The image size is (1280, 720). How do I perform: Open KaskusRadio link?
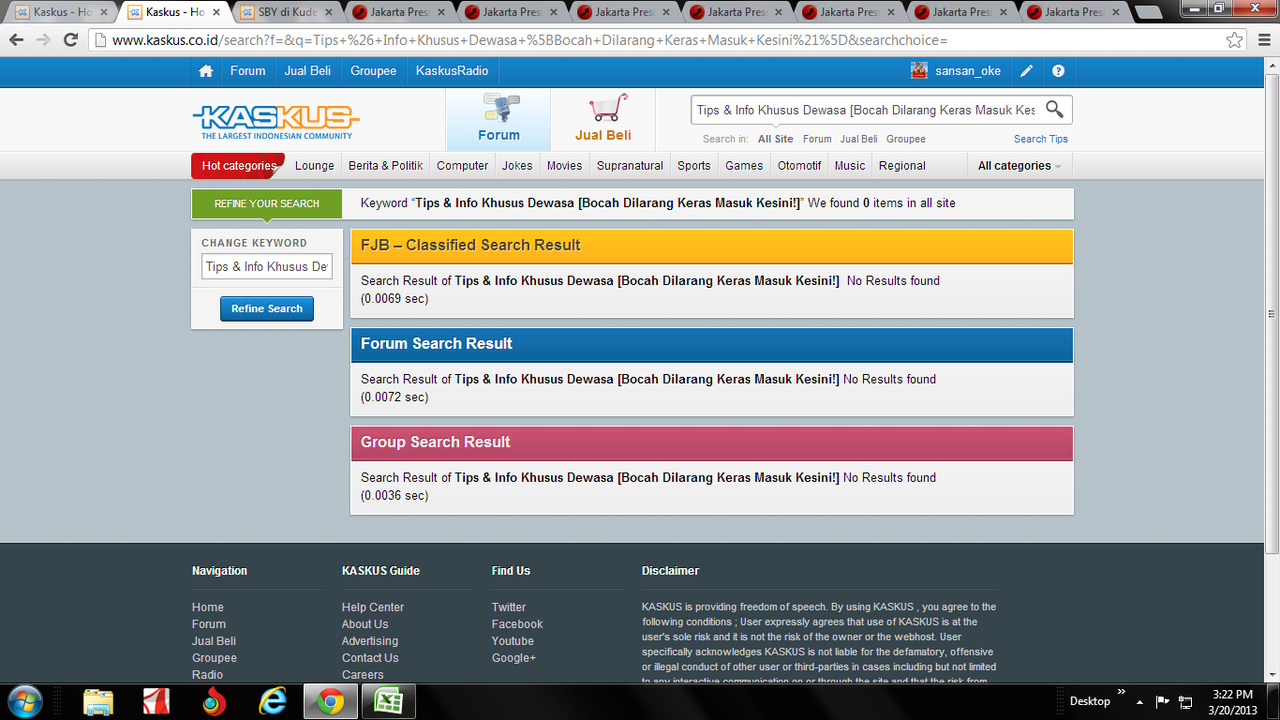(x=452, y=71)
